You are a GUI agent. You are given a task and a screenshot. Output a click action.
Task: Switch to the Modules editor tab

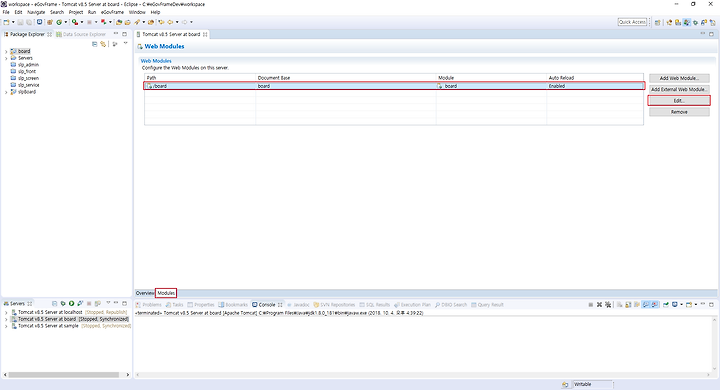pos(166,293)
